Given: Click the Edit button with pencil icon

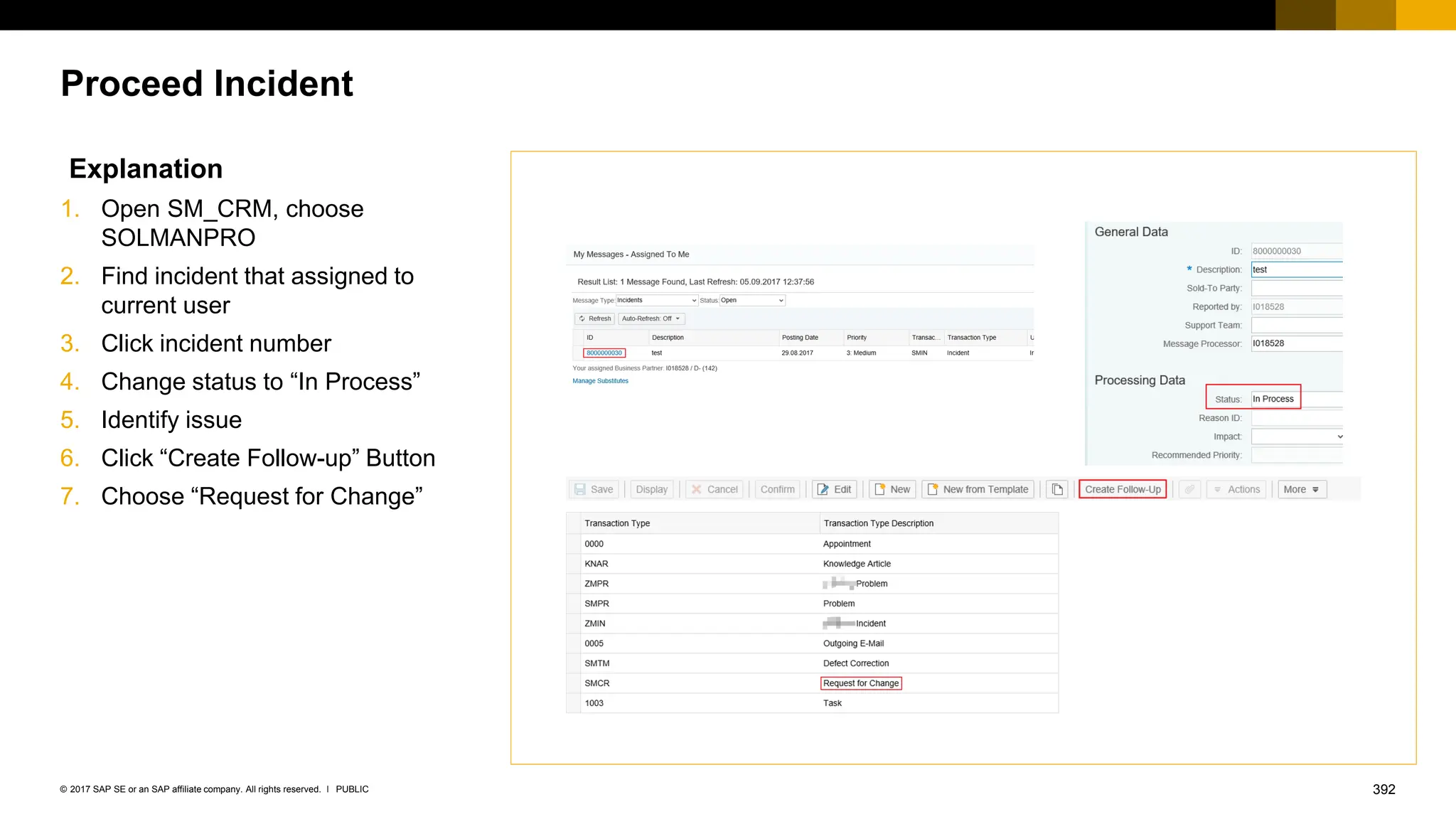Looking at the screenshot, I should coord(834,489).
